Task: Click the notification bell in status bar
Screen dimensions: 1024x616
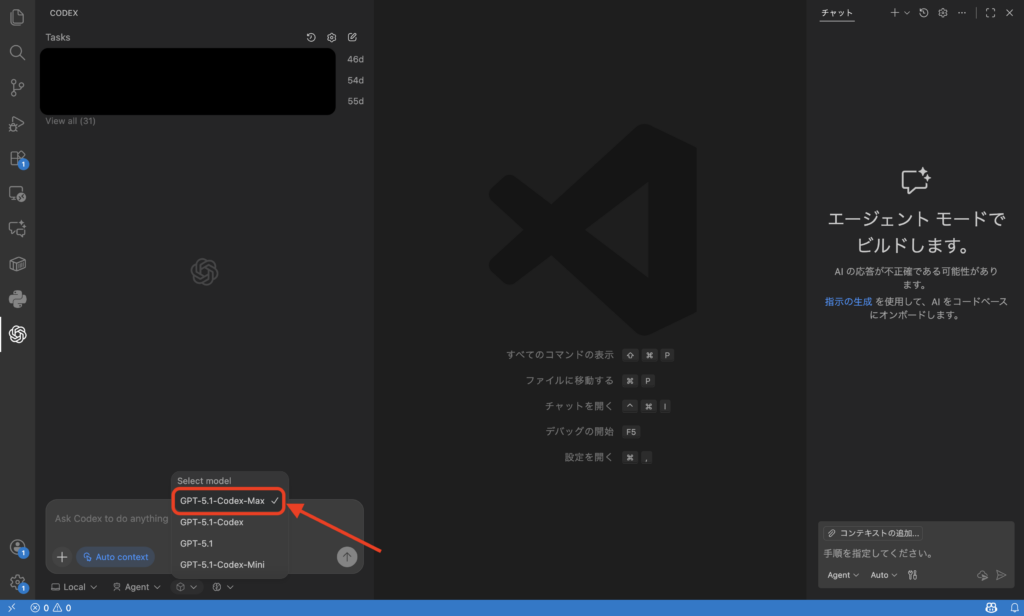Action: coord(1016,607)
